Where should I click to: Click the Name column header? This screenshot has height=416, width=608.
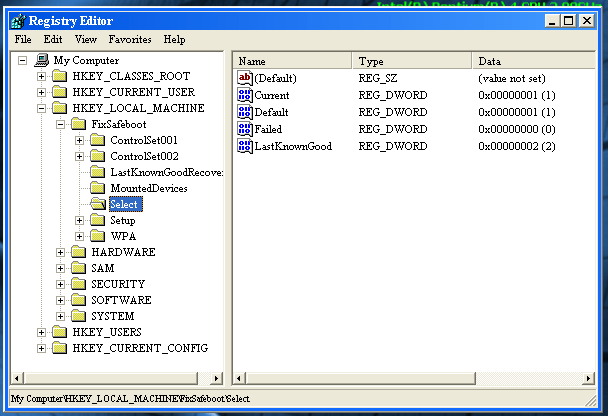tap(292, 61)
